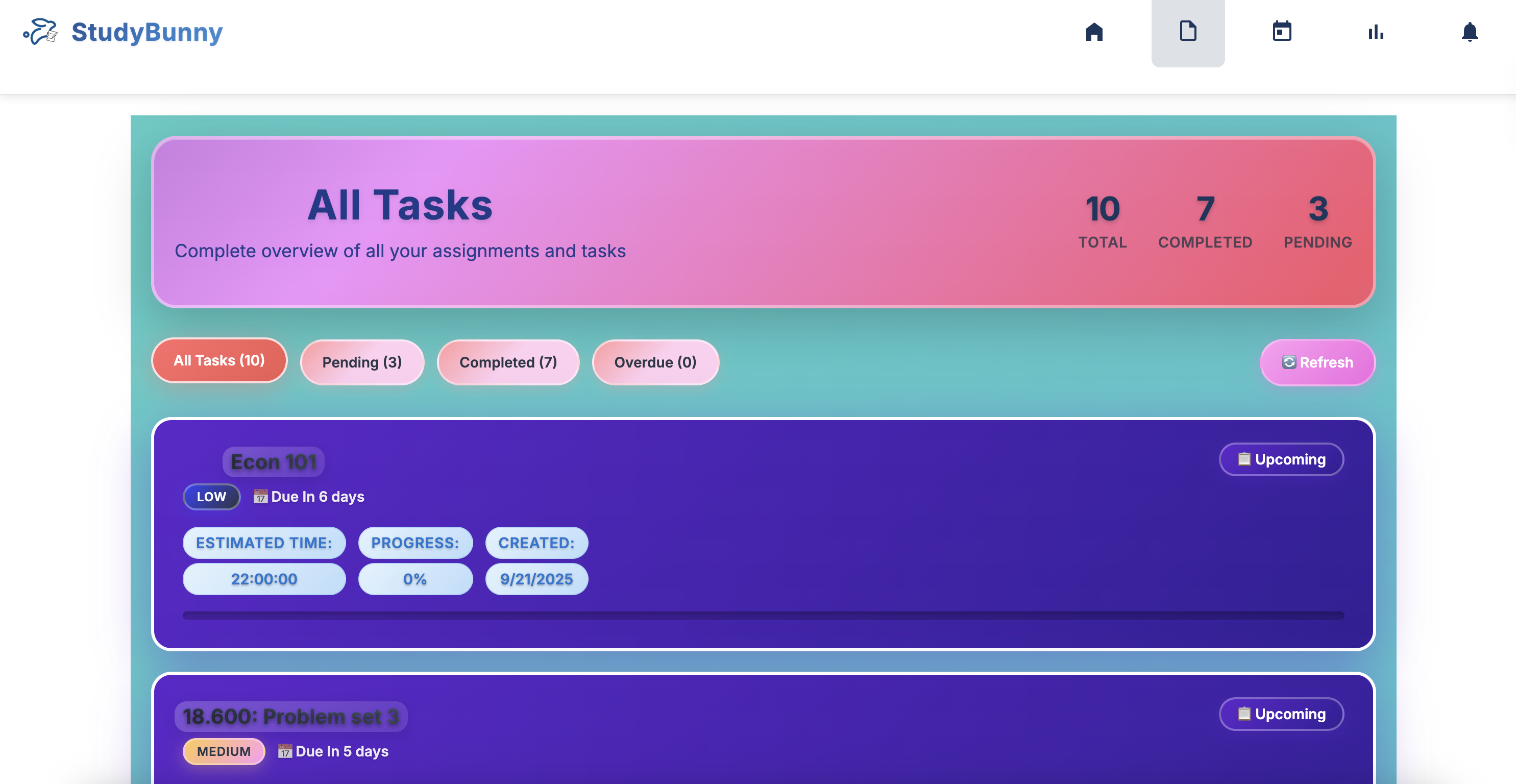The height and width of the screenshot is (784, 1516).
Task: Open the Home page icon
Action: tap(1094, 32)
